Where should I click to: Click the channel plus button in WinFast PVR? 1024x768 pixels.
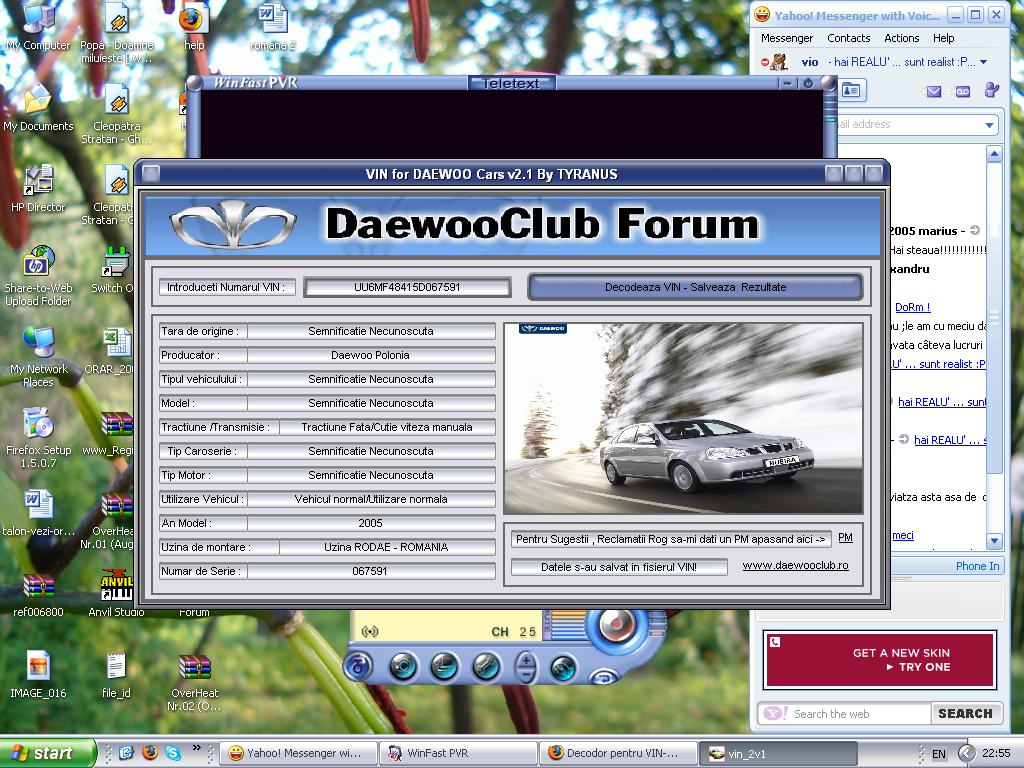click(x=526, y=660)
